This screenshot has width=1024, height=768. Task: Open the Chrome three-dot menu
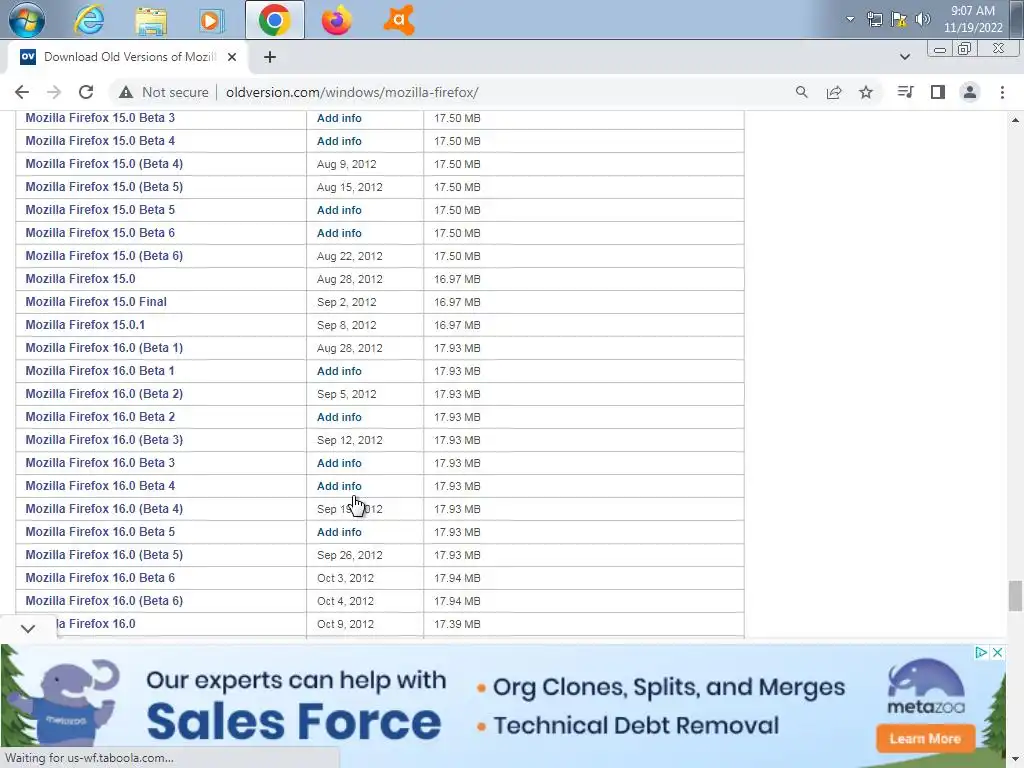coord(1002,92)
